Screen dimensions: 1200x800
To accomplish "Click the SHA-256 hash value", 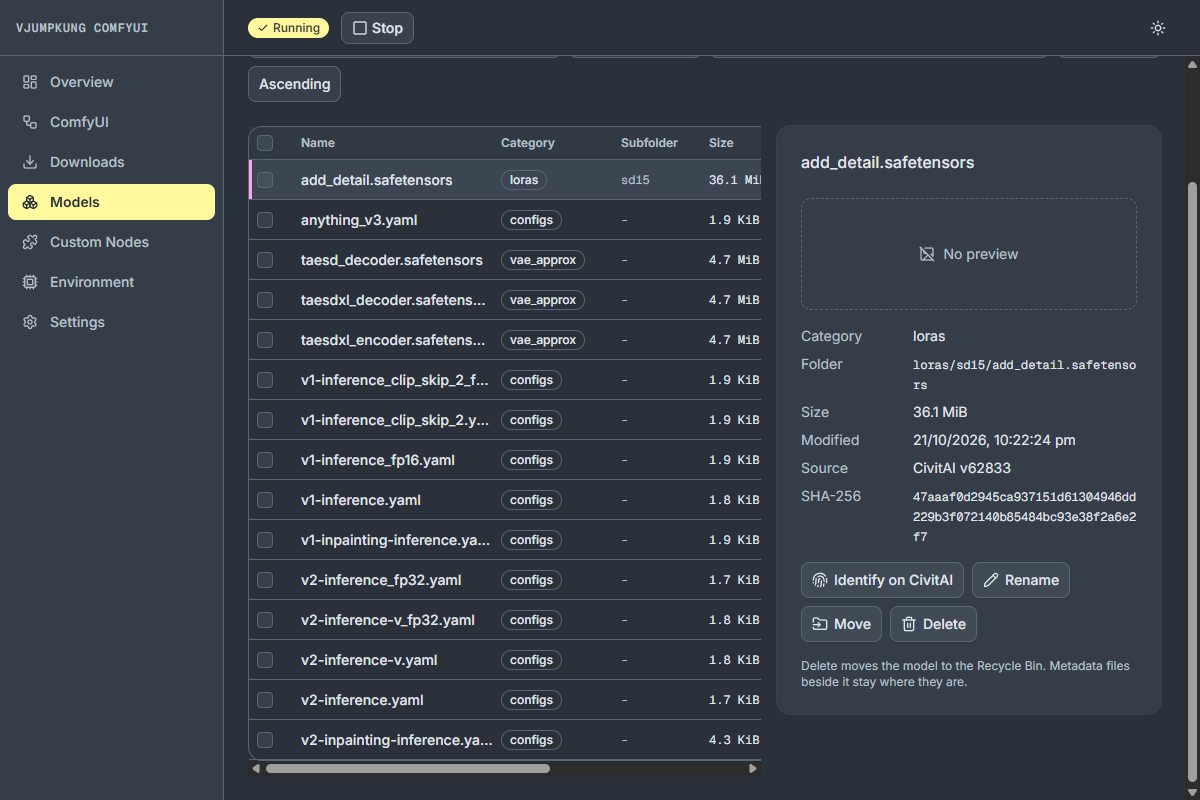I will pyautogui.click(x=1025, y=516).
